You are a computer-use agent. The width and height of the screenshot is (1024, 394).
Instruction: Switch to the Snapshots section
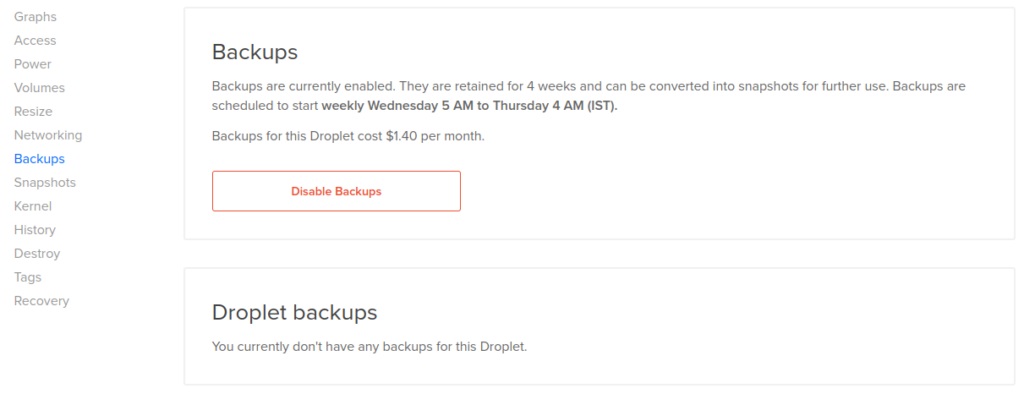pyautogui.click(x=45, y=182)
